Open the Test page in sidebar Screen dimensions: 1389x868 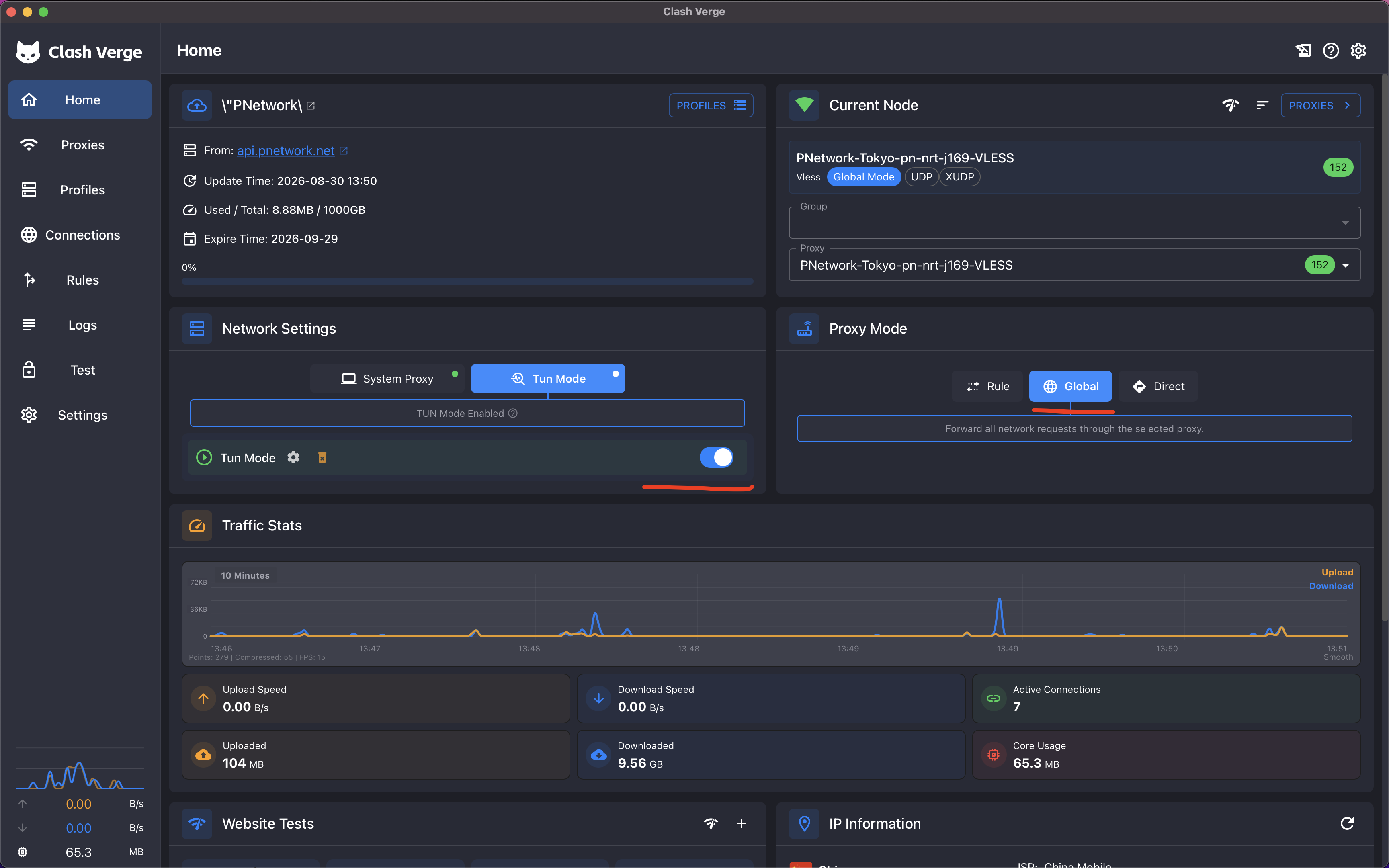[80, 370]
